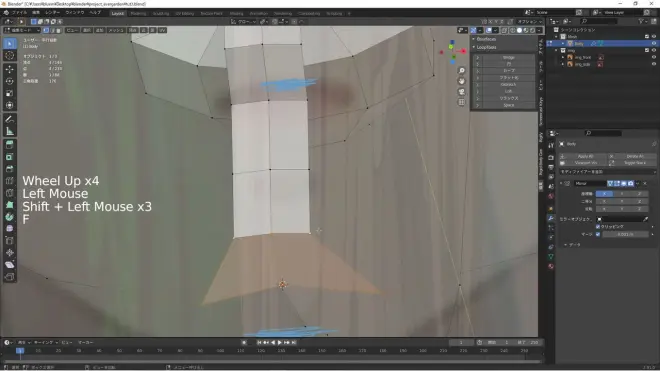Screen dimensions: 660x371
Task: Toggle visibility eye of Body object
Action: (x=654, y=43)
